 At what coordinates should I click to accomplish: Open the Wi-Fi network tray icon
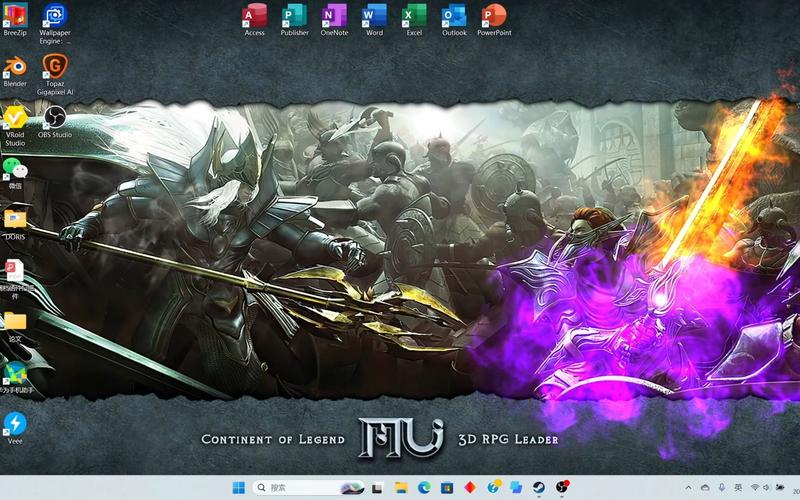tap(755, 488)
